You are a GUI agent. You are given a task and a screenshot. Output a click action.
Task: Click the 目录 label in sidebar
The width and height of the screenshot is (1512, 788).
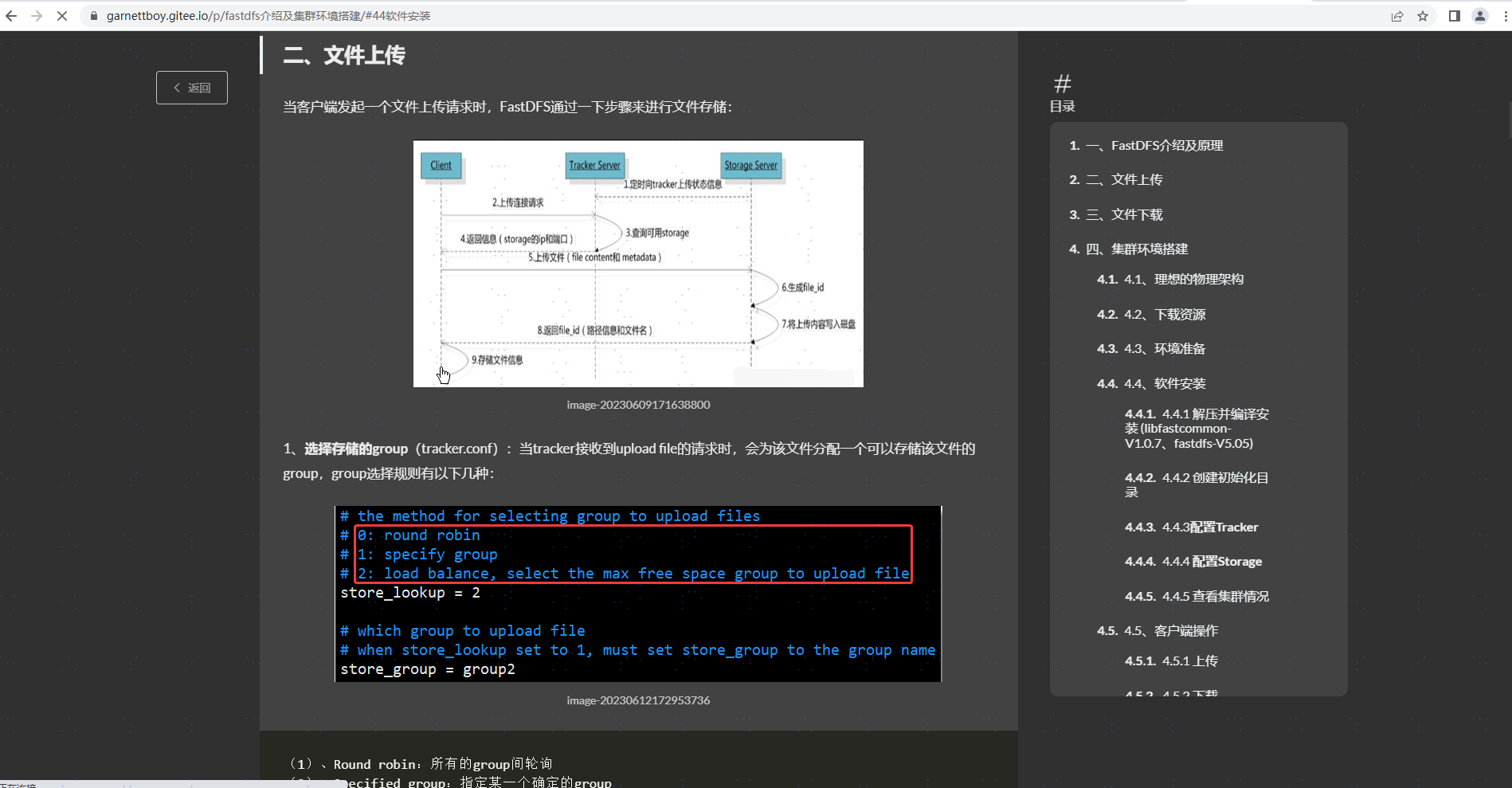(x=1063, y=107)
